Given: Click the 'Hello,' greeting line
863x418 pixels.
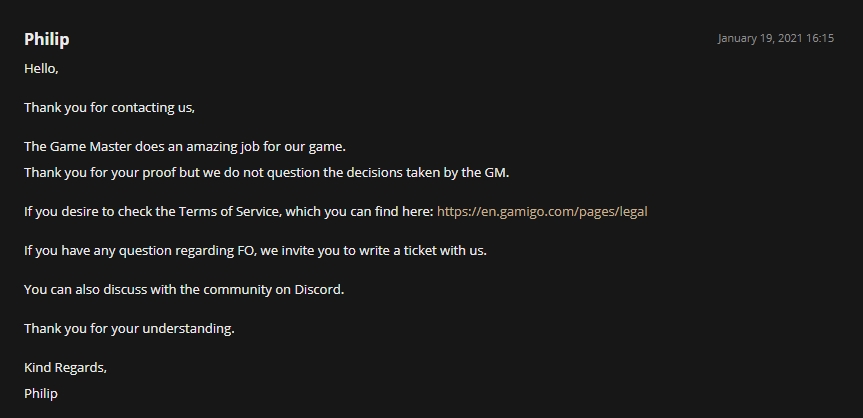Looking at the screenshot, I should coord(41,68).
